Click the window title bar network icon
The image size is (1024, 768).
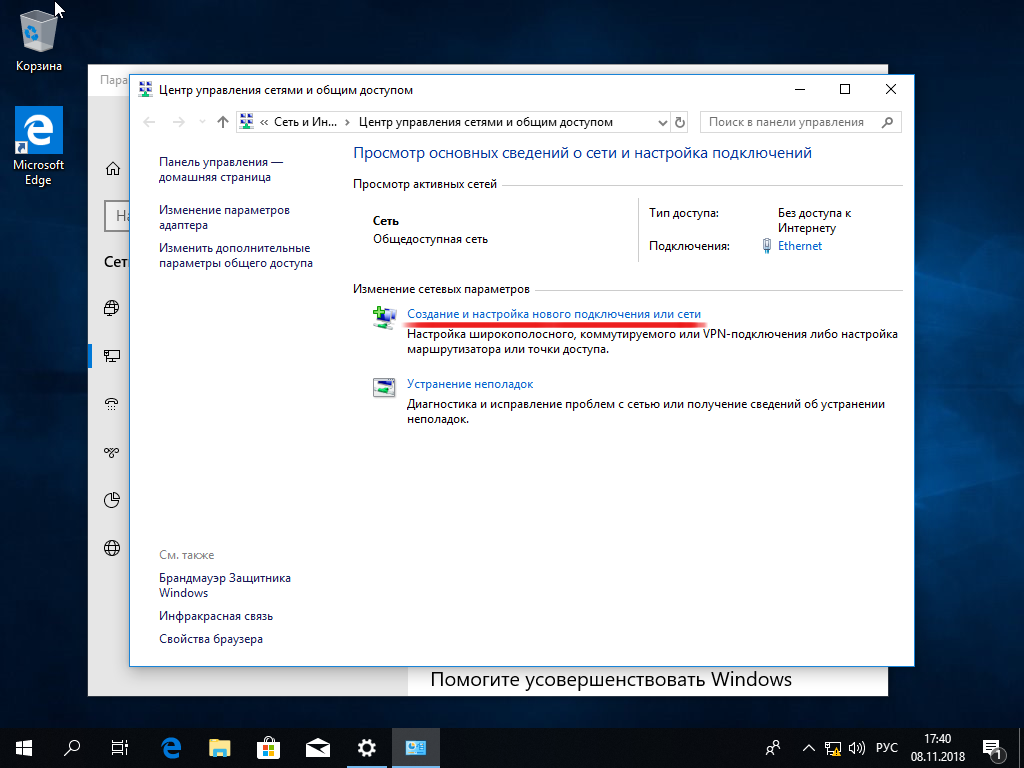click(145, 90)
